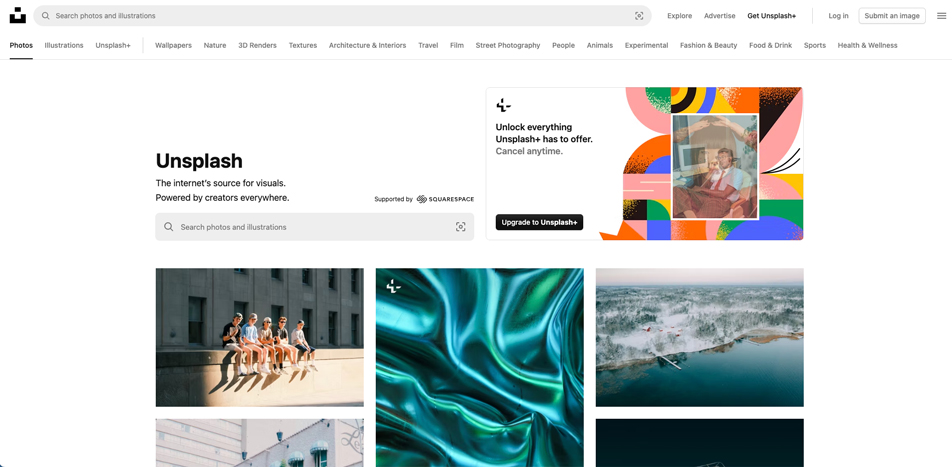
Task: Switch to Illustrations tab
Action: tap(64, 46)
